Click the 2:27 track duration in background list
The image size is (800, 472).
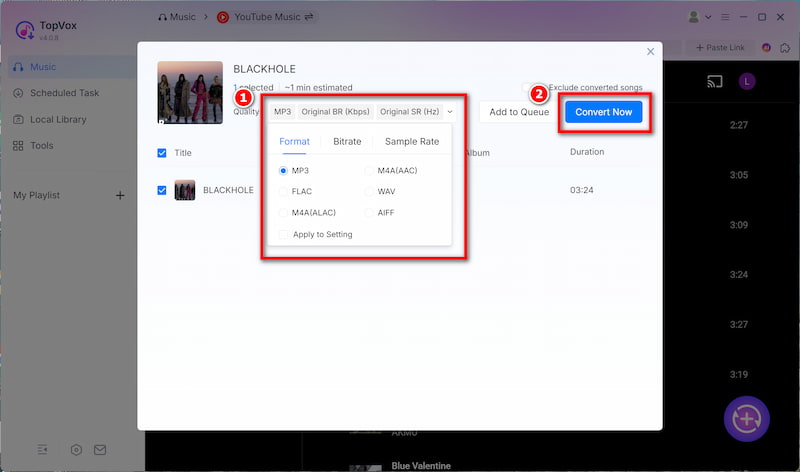click(x=739, y=125)
